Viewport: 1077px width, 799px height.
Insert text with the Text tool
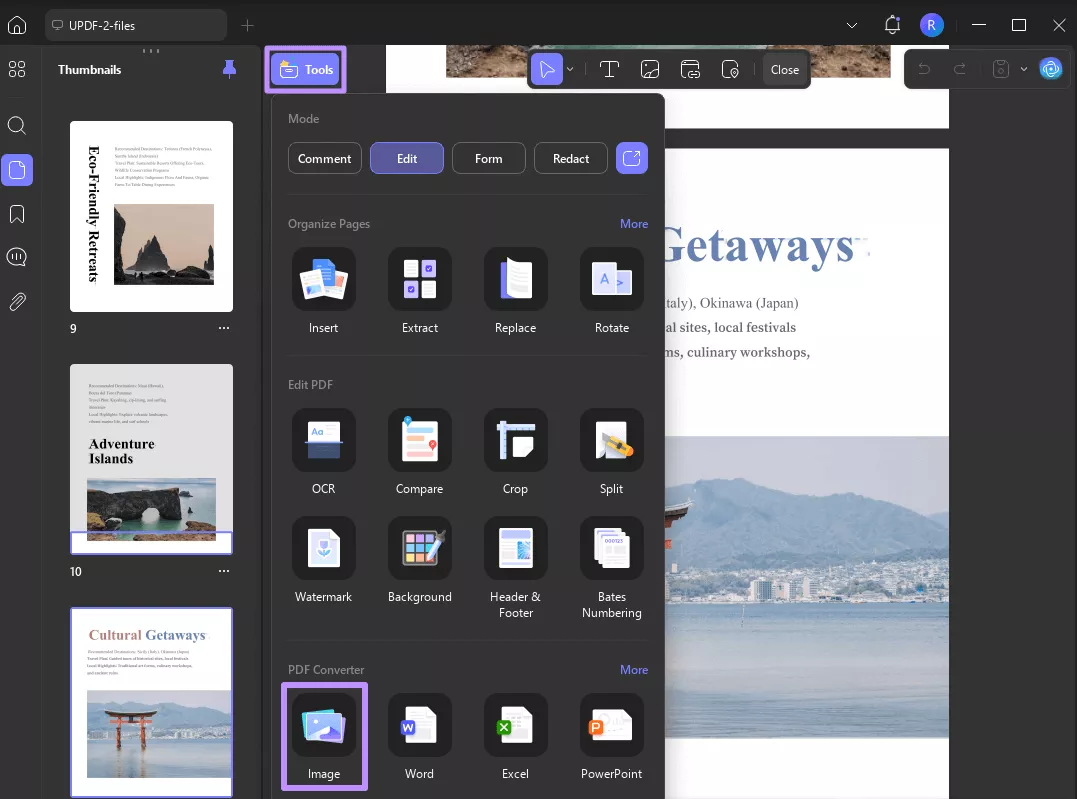pos(609,68)
